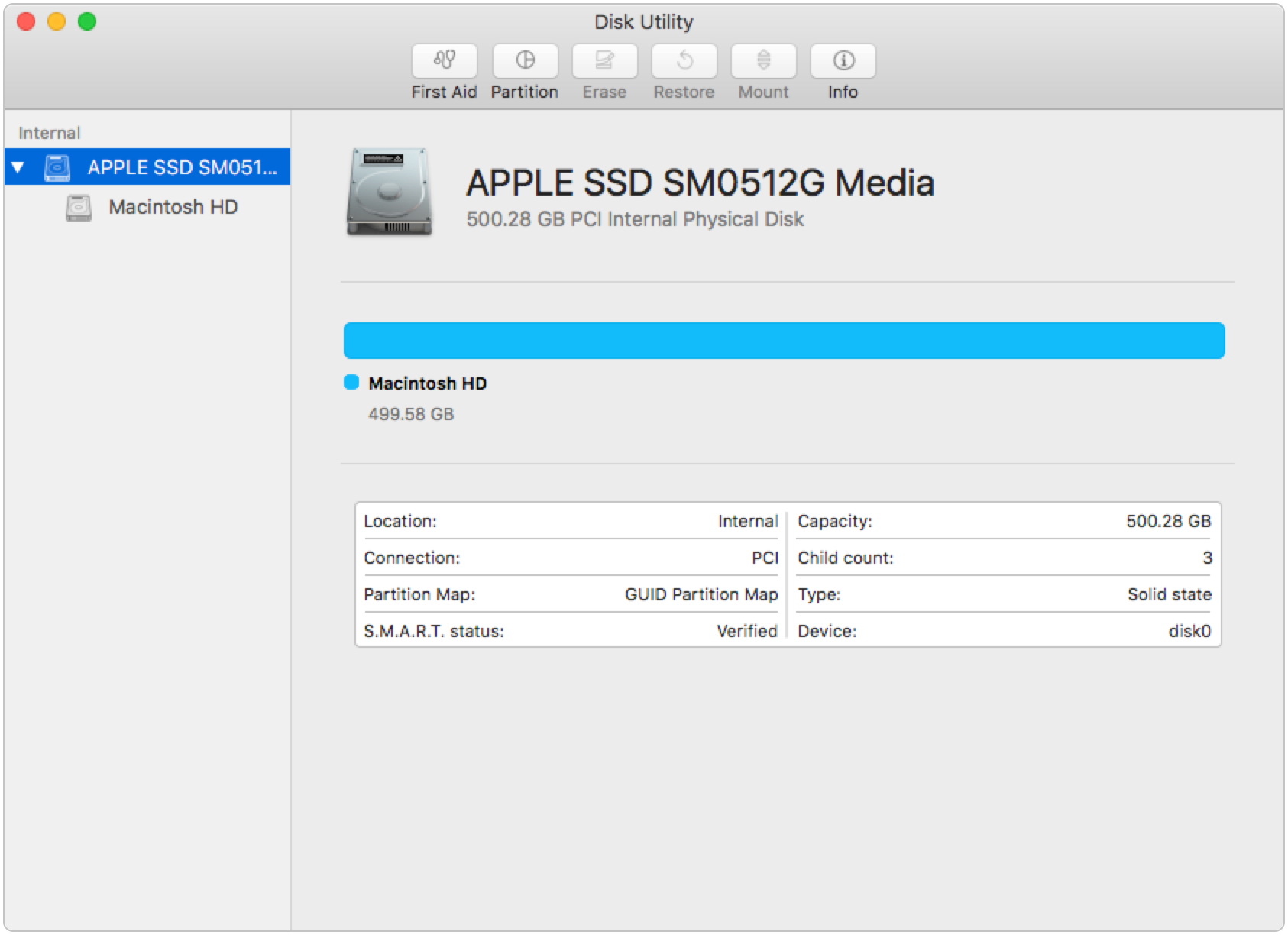Minimize Disk Utility with yellow button
Image resolution: width=1288 pixels, height=935 pixels.
point(57,21)
